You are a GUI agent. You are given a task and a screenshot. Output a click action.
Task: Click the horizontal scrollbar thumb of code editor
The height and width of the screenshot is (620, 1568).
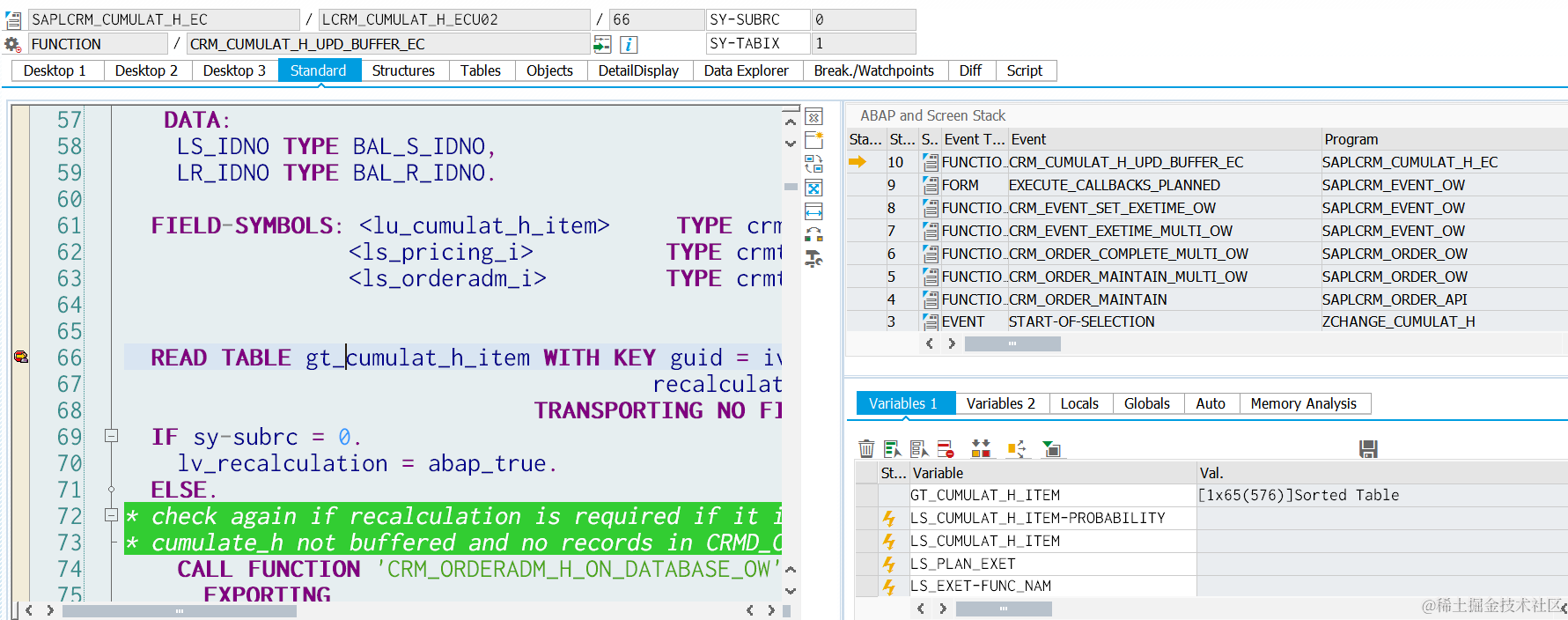click(x=180, y=610)
